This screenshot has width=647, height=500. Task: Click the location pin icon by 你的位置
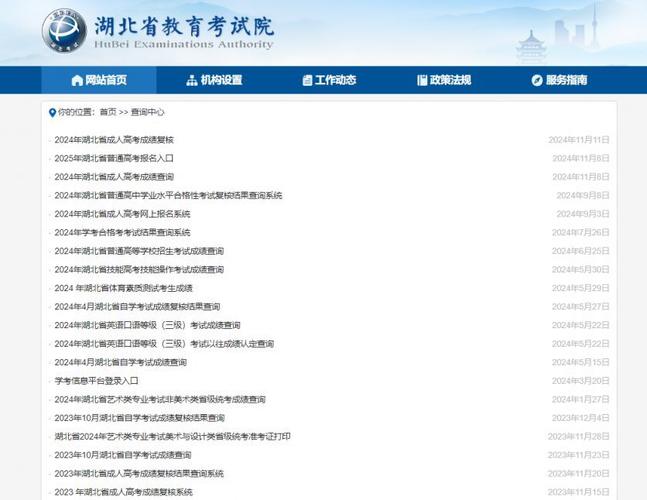(52, 113)
